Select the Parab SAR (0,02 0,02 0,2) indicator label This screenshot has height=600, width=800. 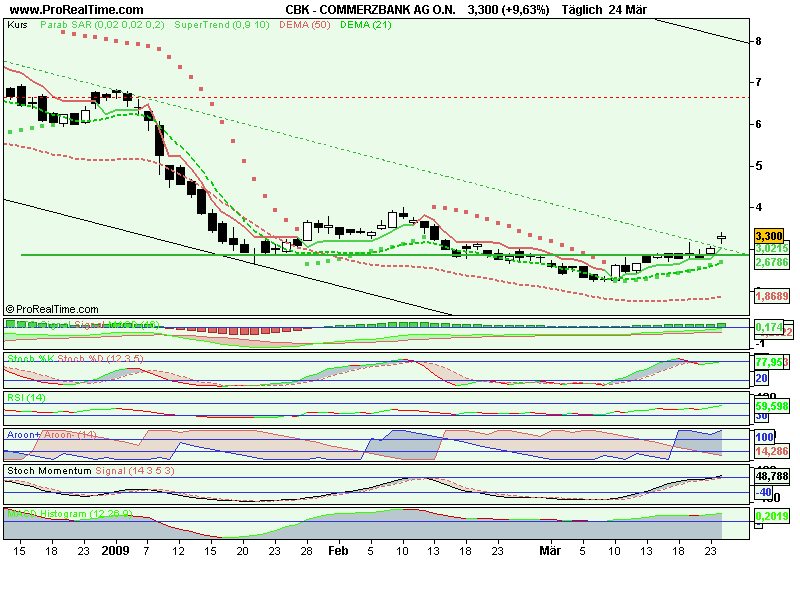click(102, 24)
